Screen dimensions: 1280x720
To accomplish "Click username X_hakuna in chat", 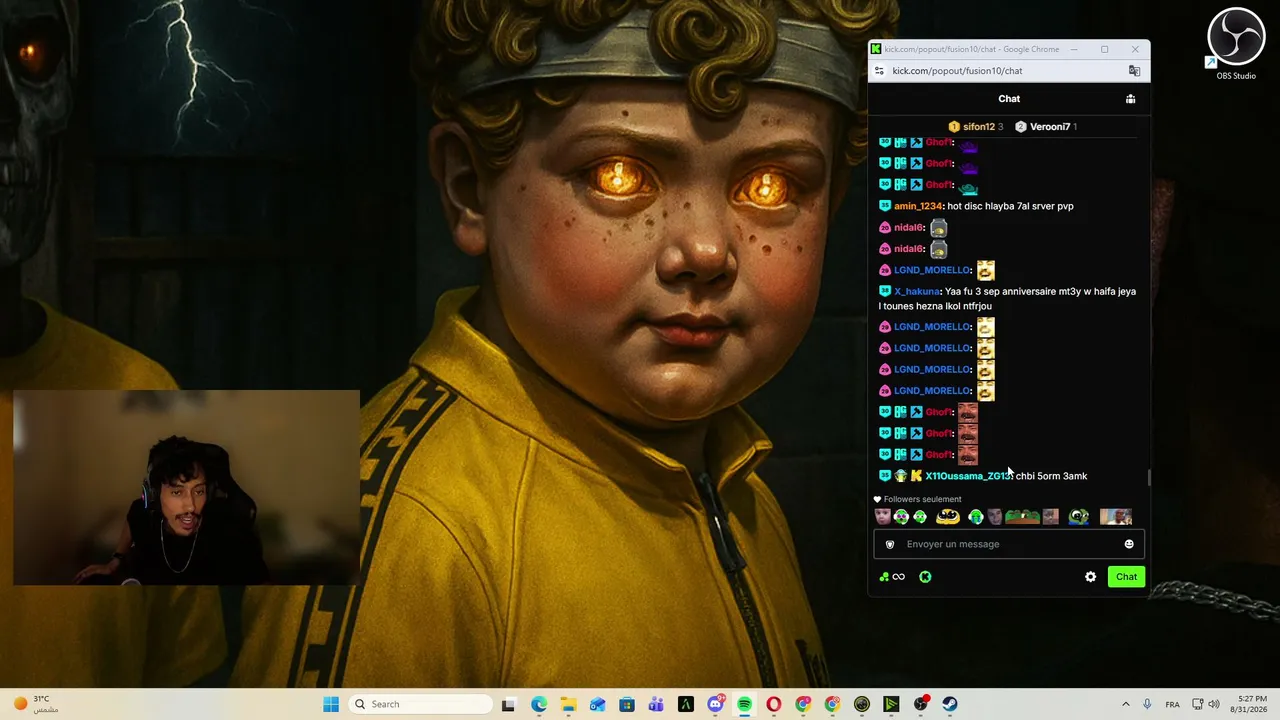I will 917,292.
